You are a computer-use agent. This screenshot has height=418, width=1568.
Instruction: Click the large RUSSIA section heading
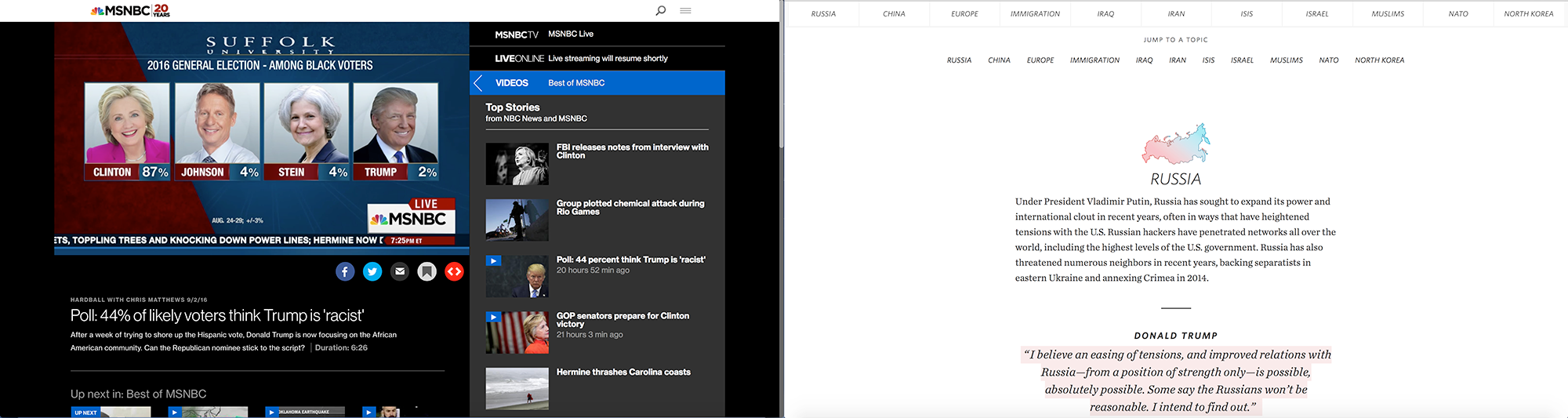[1176, 179]
